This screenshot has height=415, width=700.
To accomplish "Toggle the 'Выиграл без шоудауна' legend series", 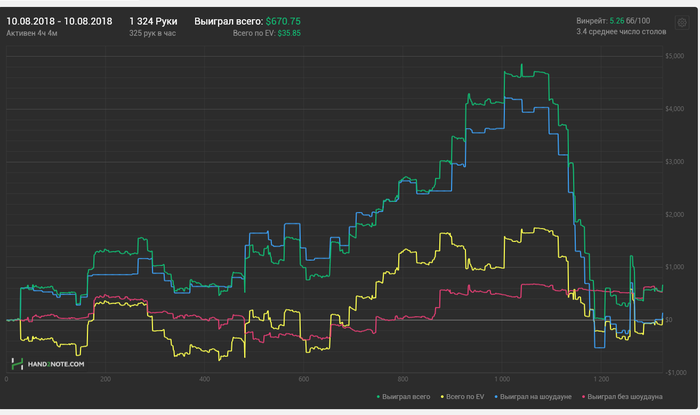I will (x=622, y=397).
